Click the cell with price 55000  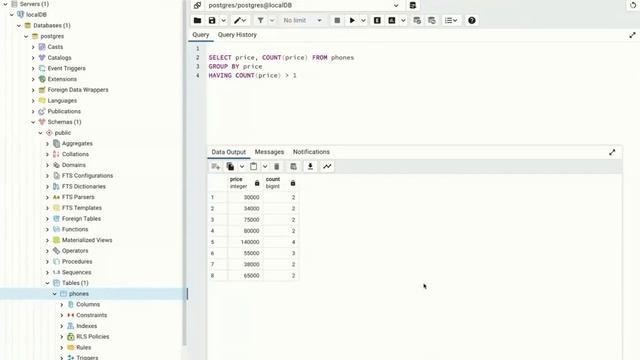click(x=245, y=253)
